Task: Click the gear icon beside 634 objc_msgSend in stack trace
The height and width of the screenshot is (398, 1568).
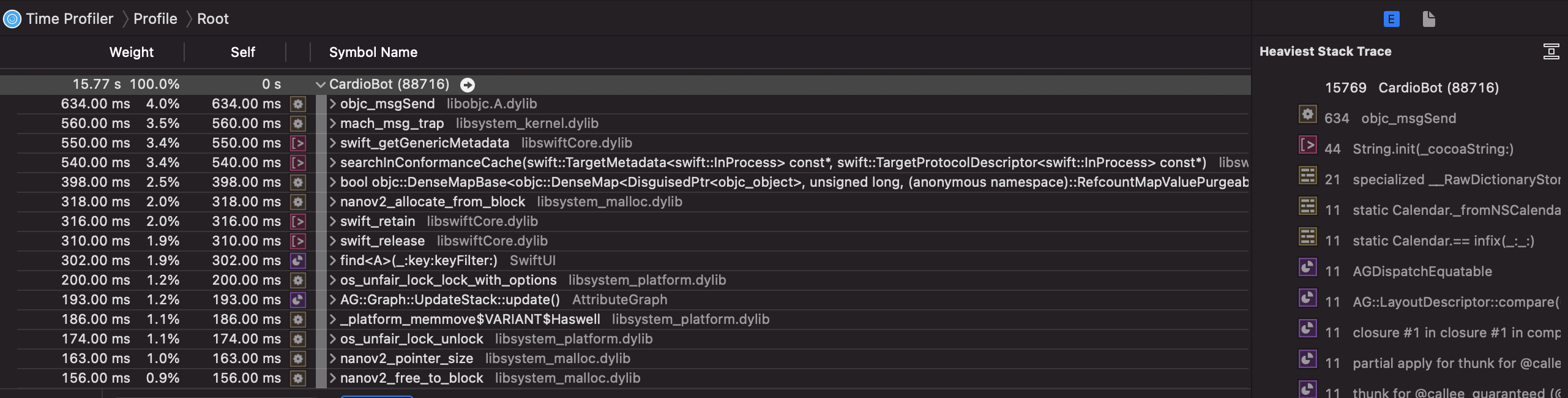Action: 1307,115
